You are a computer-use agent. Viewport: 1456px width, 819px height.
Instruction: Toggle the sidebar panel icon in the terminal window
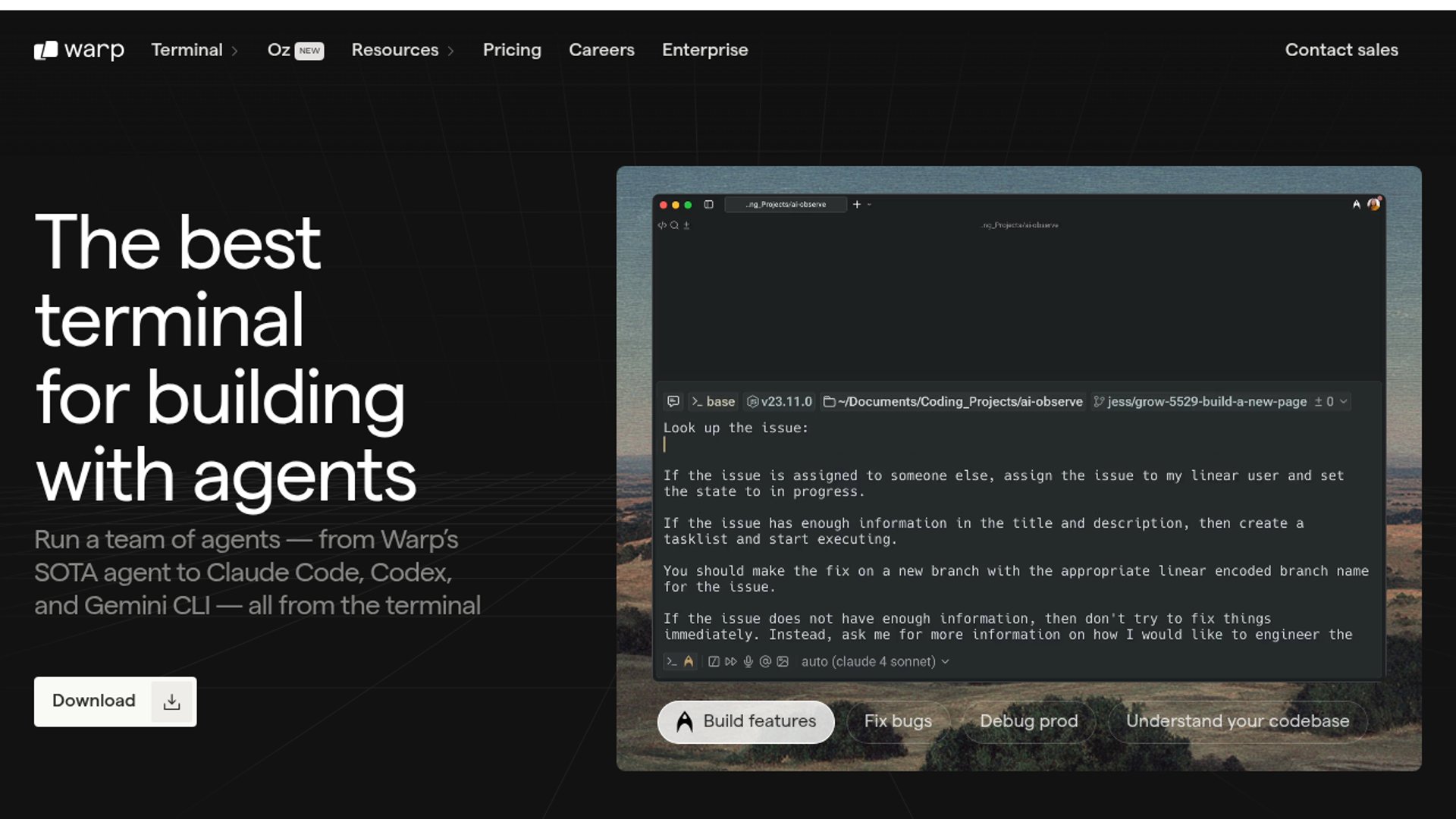[708, 205]
